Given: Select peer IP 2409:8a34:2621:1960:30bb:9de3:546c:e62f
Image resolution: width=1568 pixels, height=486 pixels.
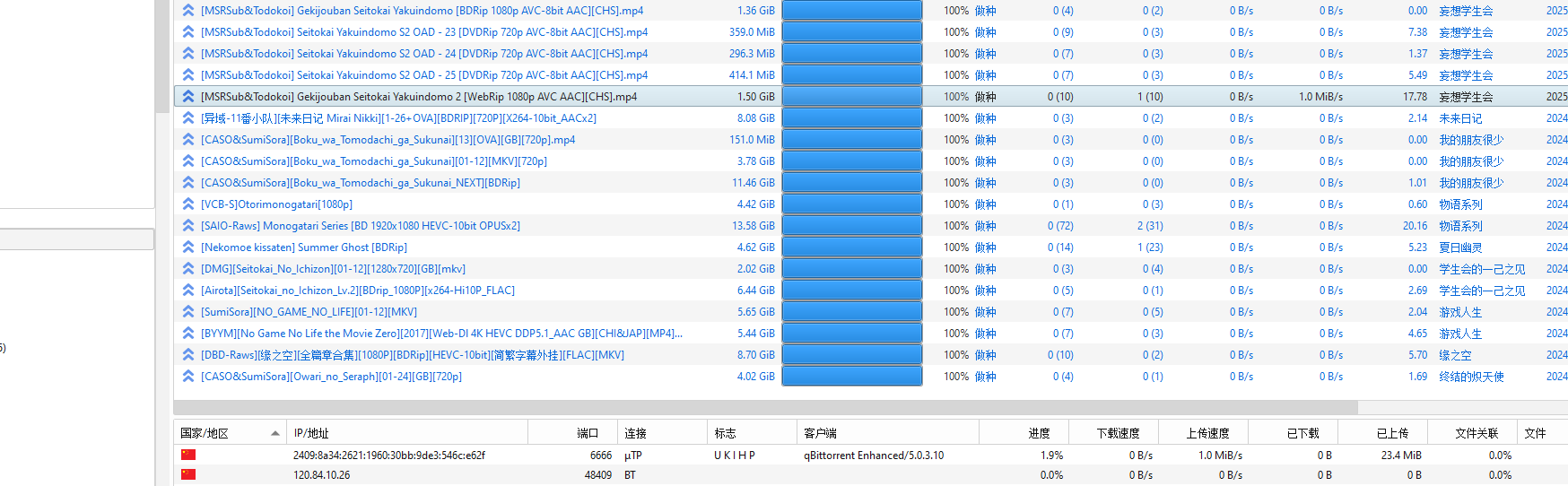Looking at the screenshot, I should 389,456.
